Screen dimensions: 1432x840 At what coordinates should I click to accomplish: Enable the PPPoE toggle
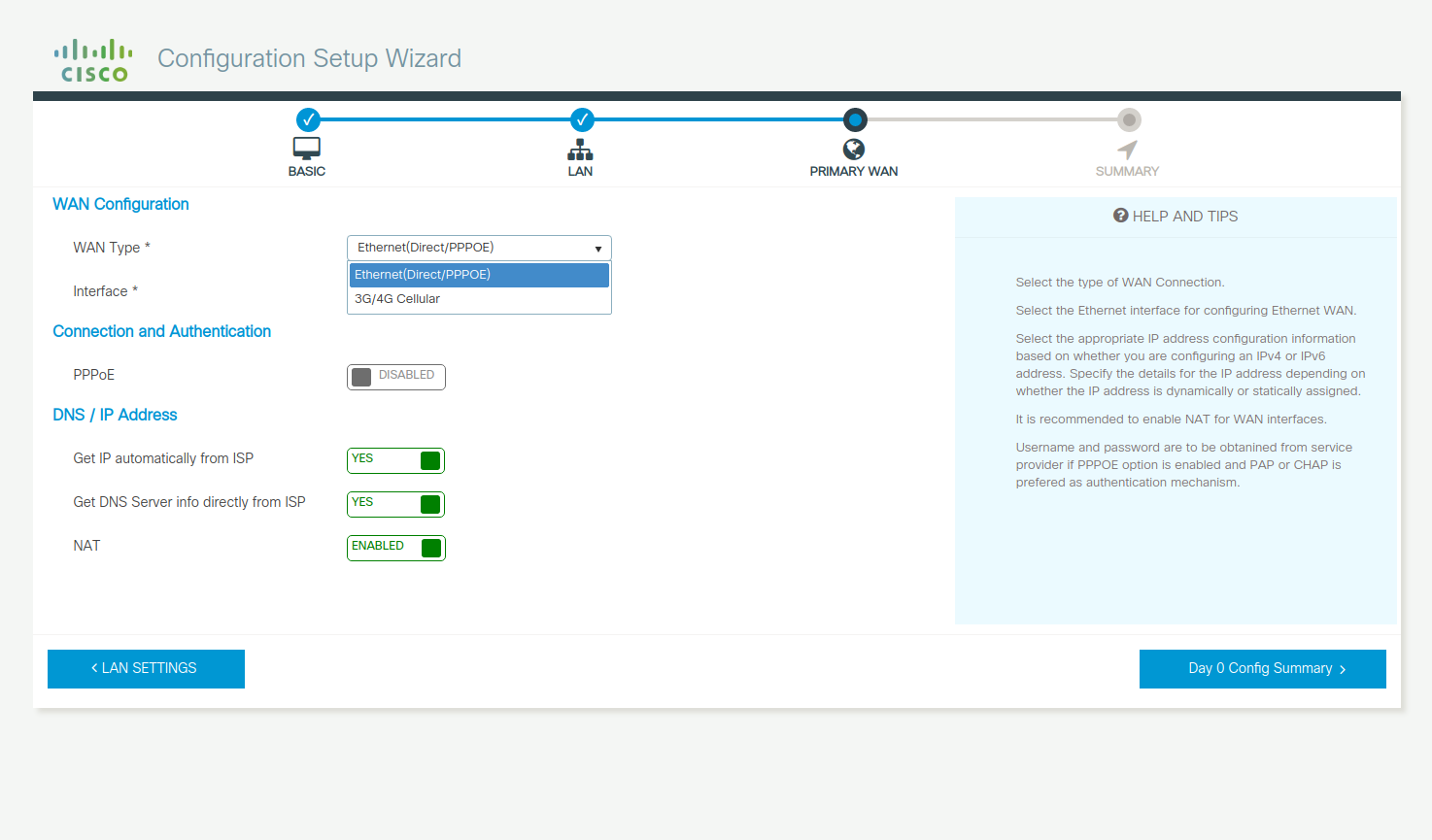(x=395, y=376)
